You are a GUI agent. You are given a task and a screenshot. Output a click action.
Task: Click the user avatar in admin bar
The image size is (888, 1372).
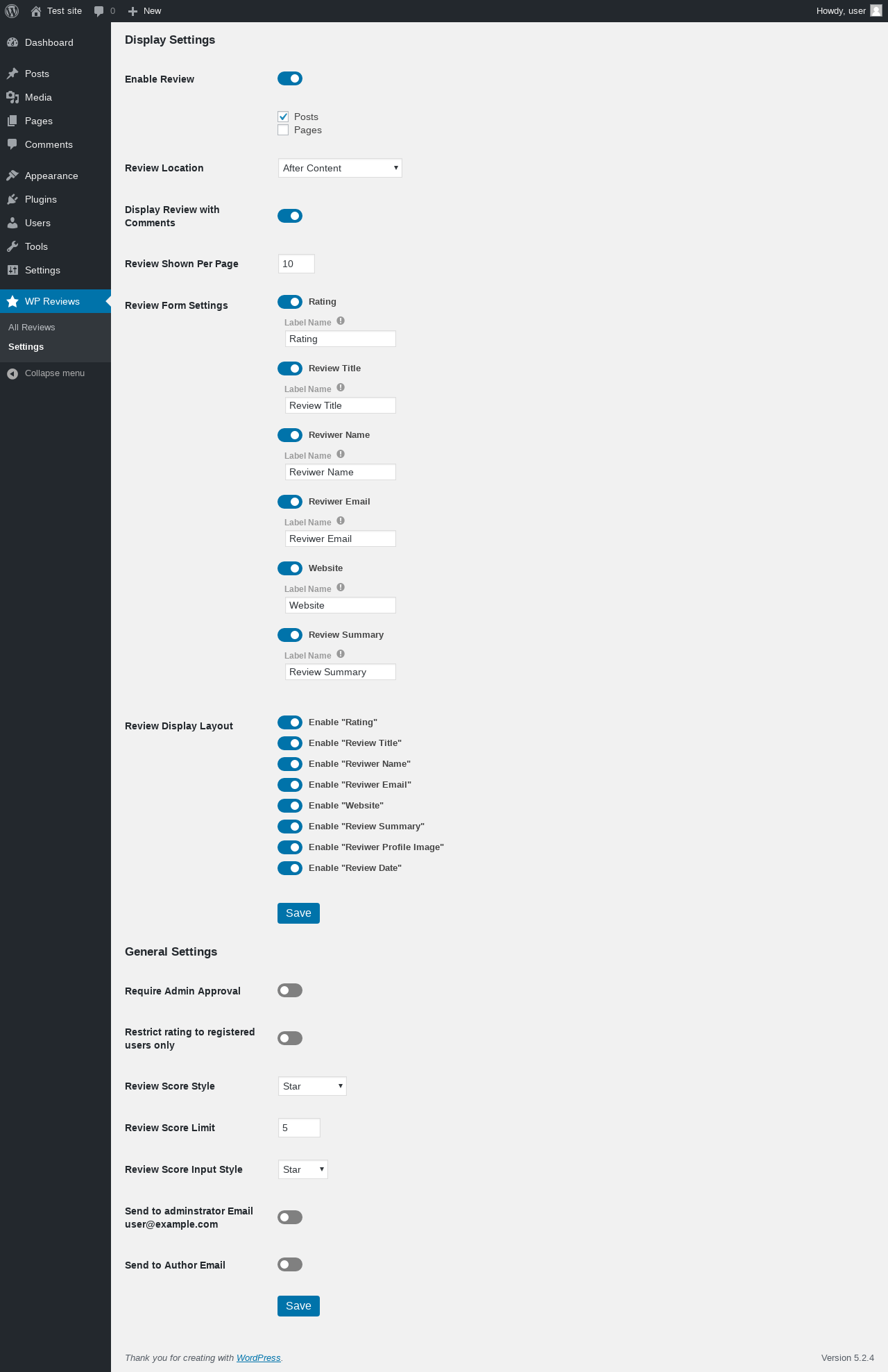(x=876, y=11)
